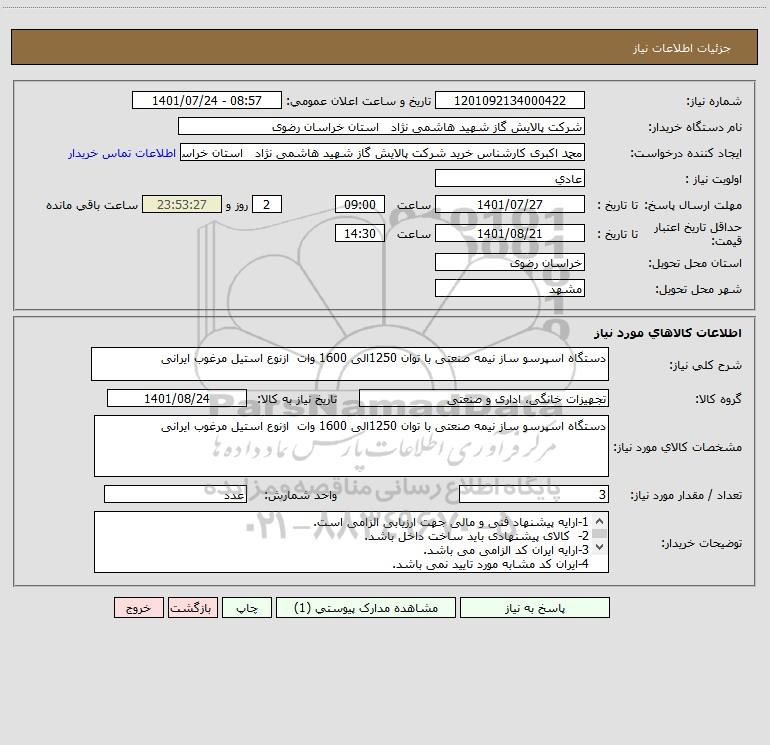This screenshot has height=745, width=770.
Task: Select the need number field 1201092134000422
Action: point(510,100)
